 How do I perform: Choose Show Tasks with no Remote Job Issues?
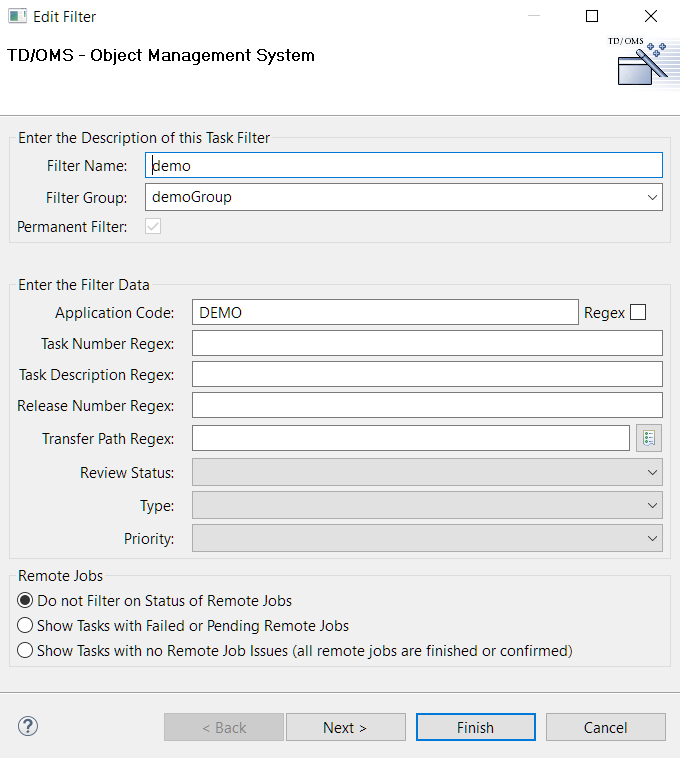[x=26, y=651]
